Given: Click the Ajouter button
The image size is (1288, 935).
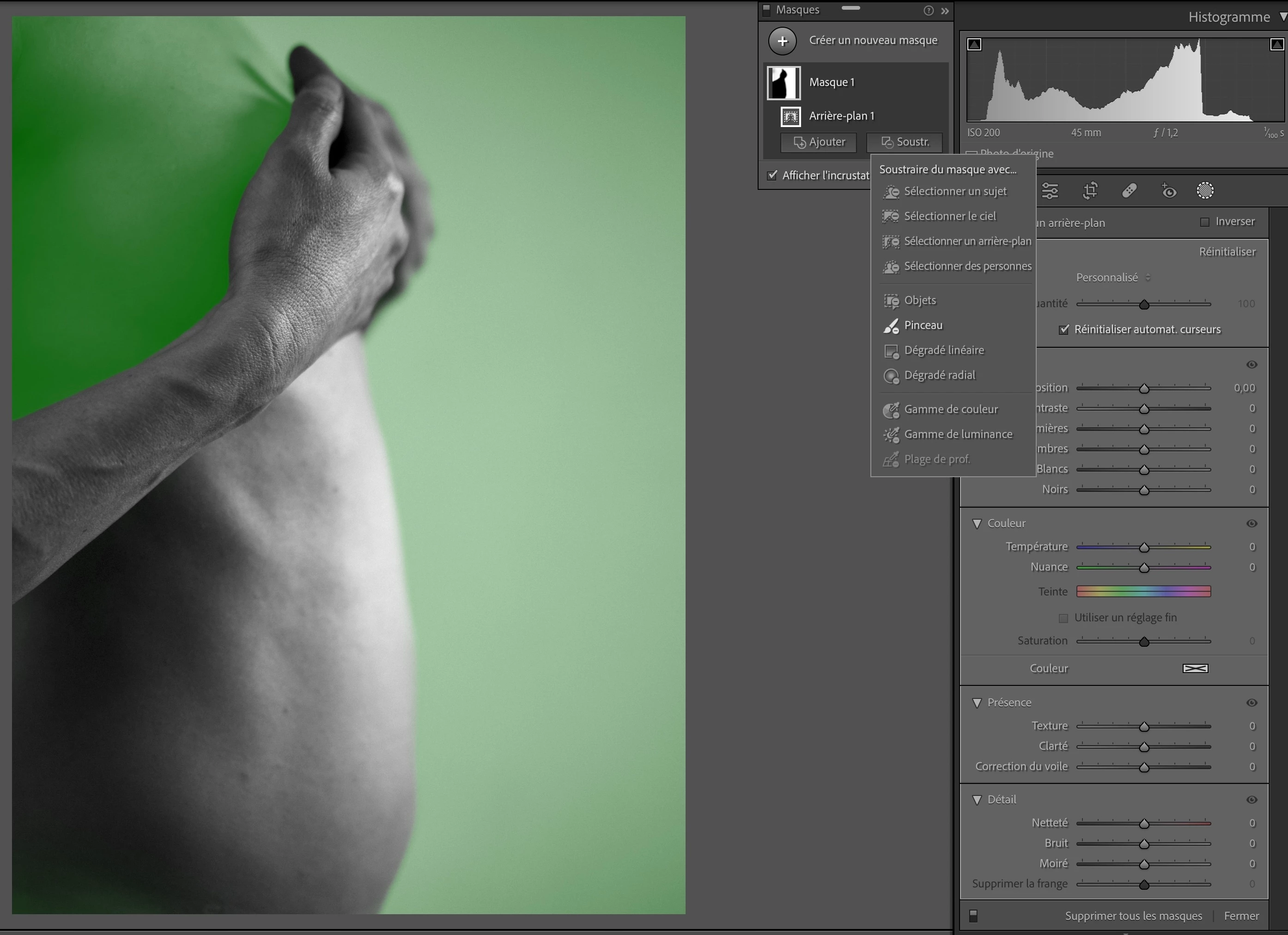Looking at the screenshot, I should (x=818, y=142).
